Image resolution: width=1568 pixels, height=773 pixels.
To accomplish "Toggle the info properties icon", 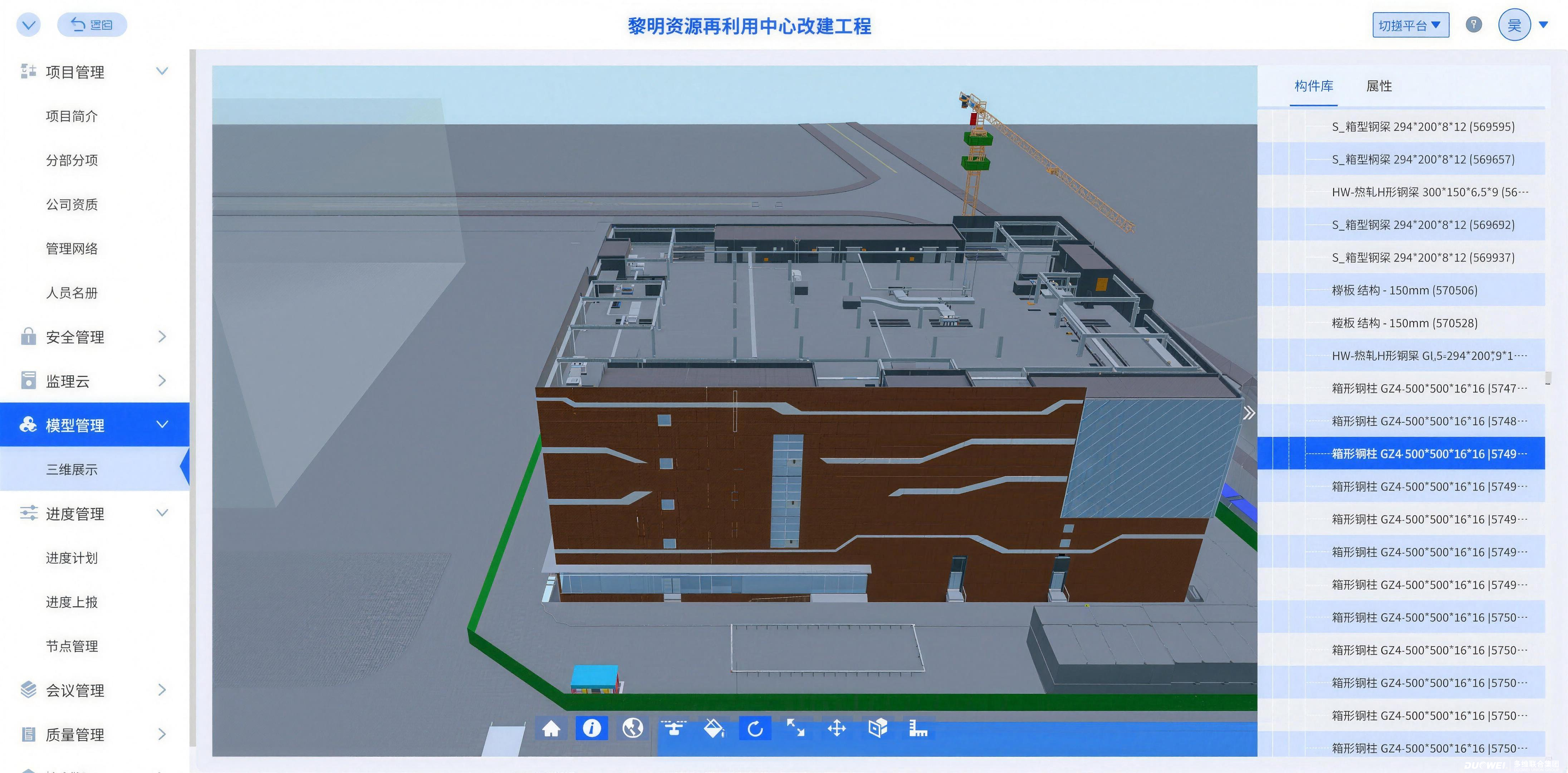I will click(x=592, y=729).
